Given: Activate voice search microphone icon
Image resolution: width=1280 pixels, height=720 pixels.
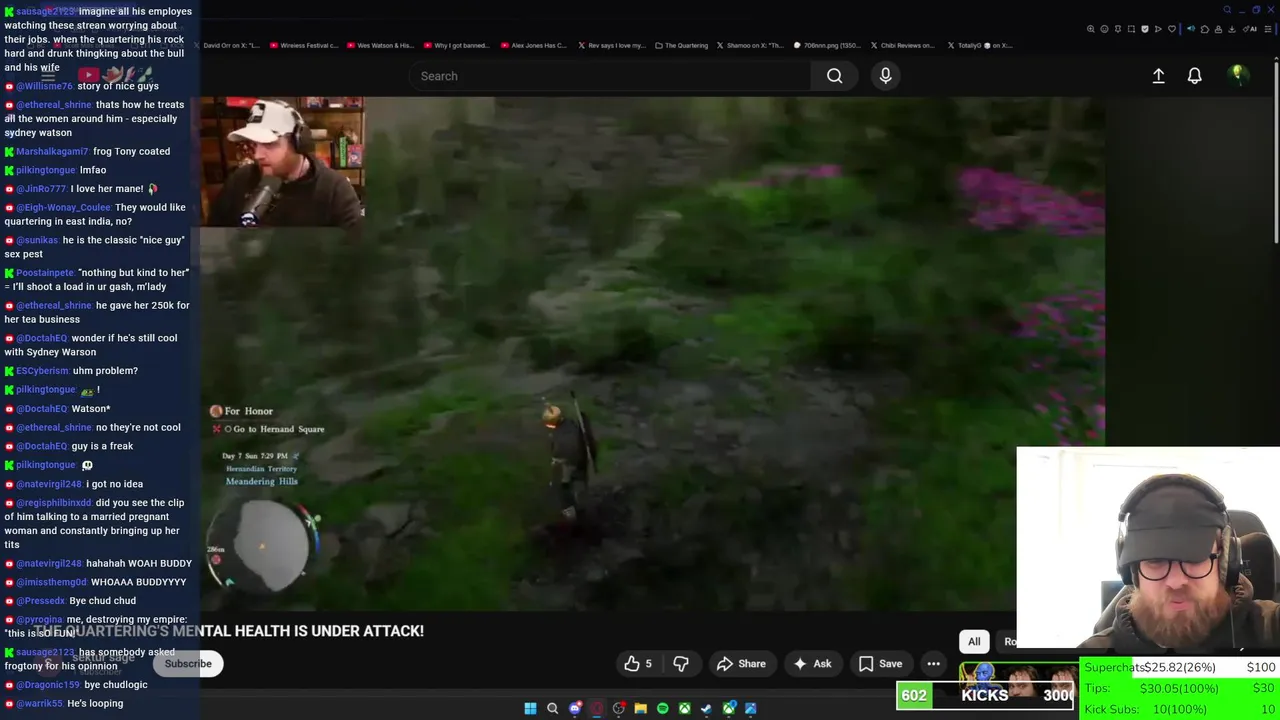Looking at the screenshot, I should [885, 76].
